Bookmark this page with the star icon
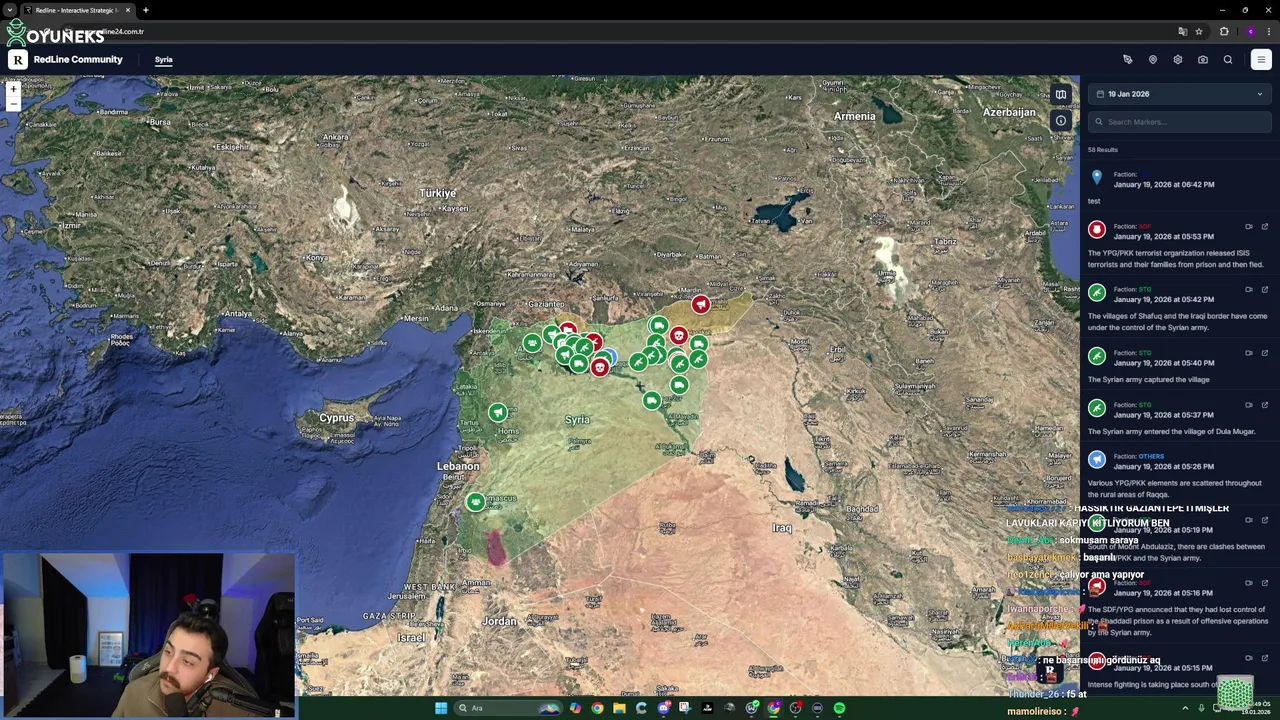This screenshot has height=720, width=1280. point(1199,31)
